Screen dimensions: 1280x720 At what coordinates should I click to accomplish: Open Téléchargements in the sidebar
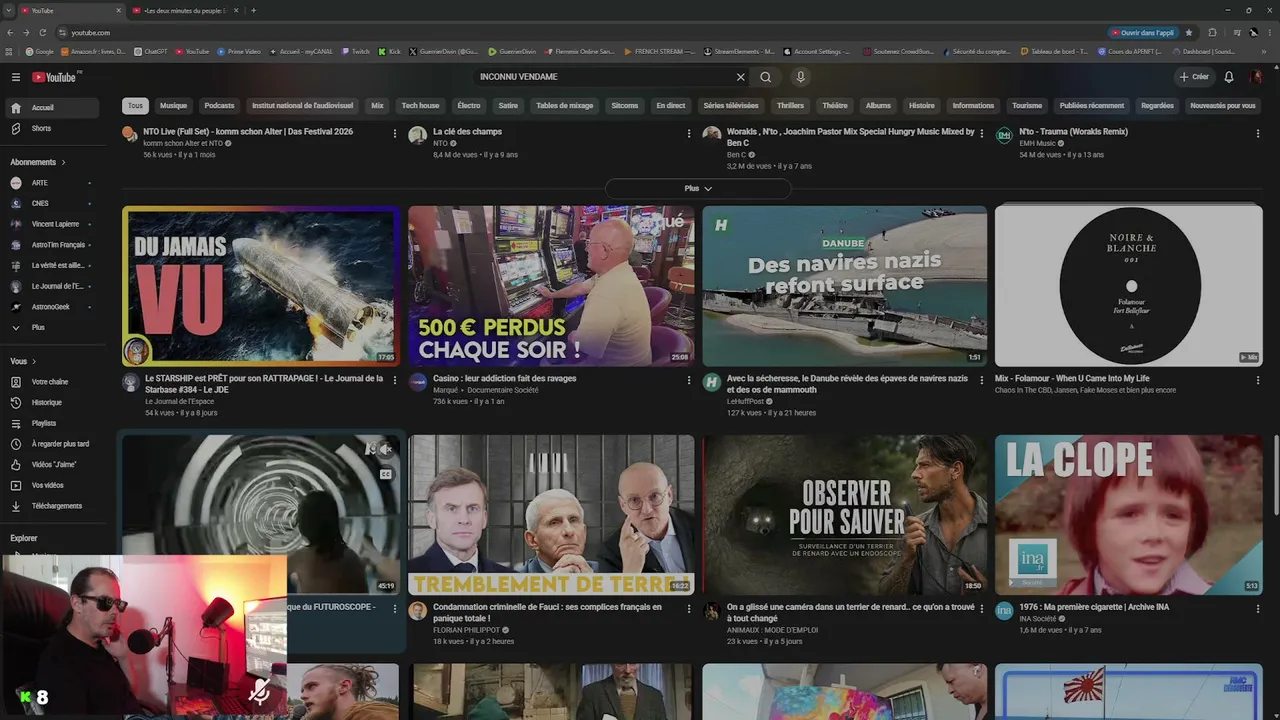coord(52,506)
